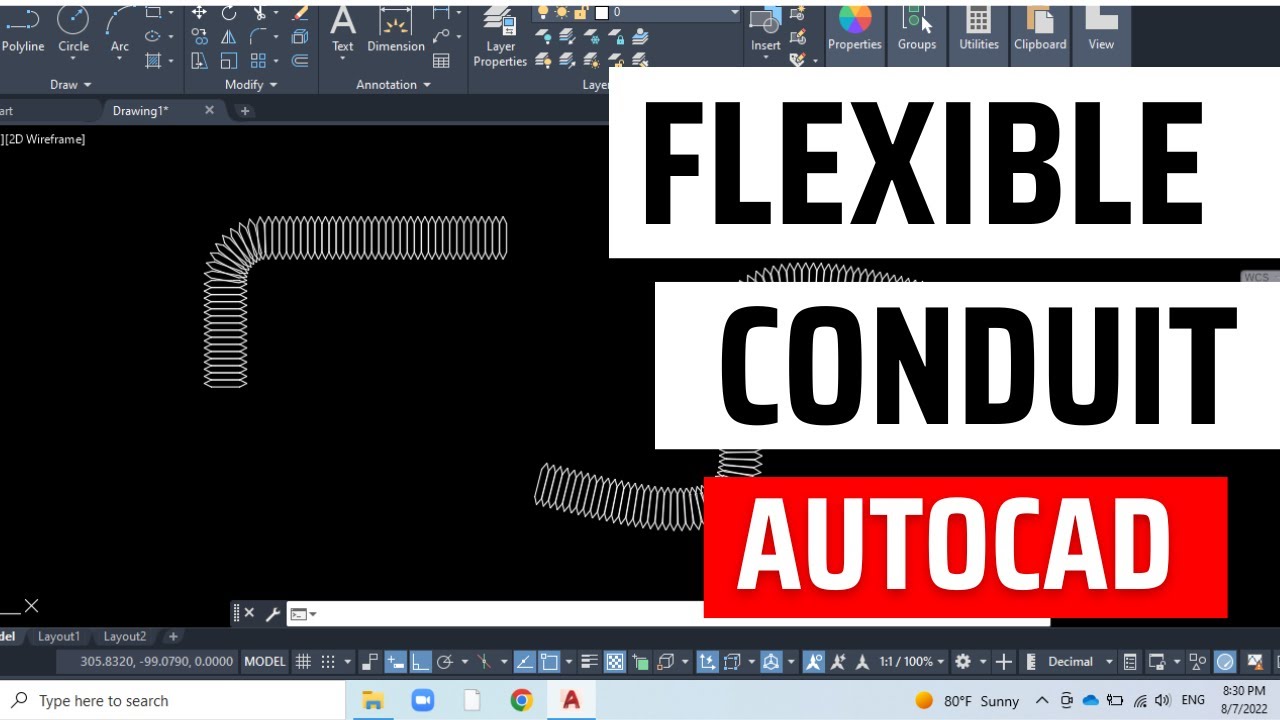1280x720 pixels.
Task: Select the Polyline draw tool
Action: click(22, 27)
